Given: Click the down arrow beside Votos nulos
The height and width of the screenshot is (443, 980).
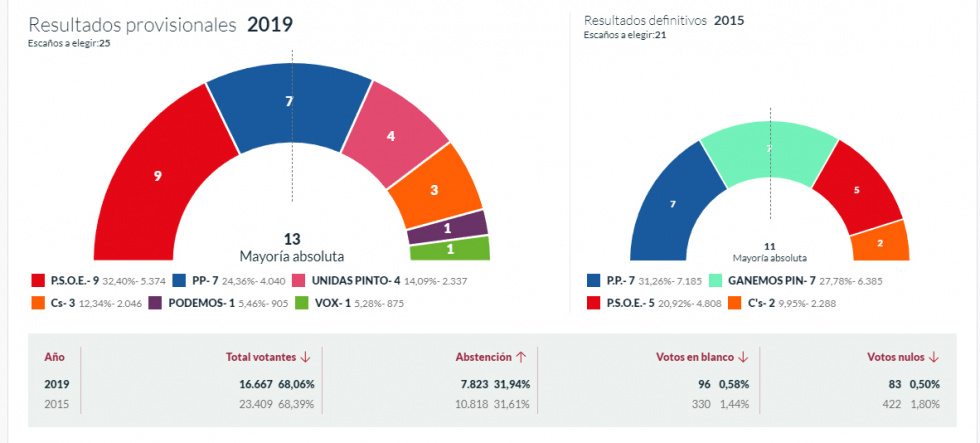Looking at the screenshot, I should 934,357.
